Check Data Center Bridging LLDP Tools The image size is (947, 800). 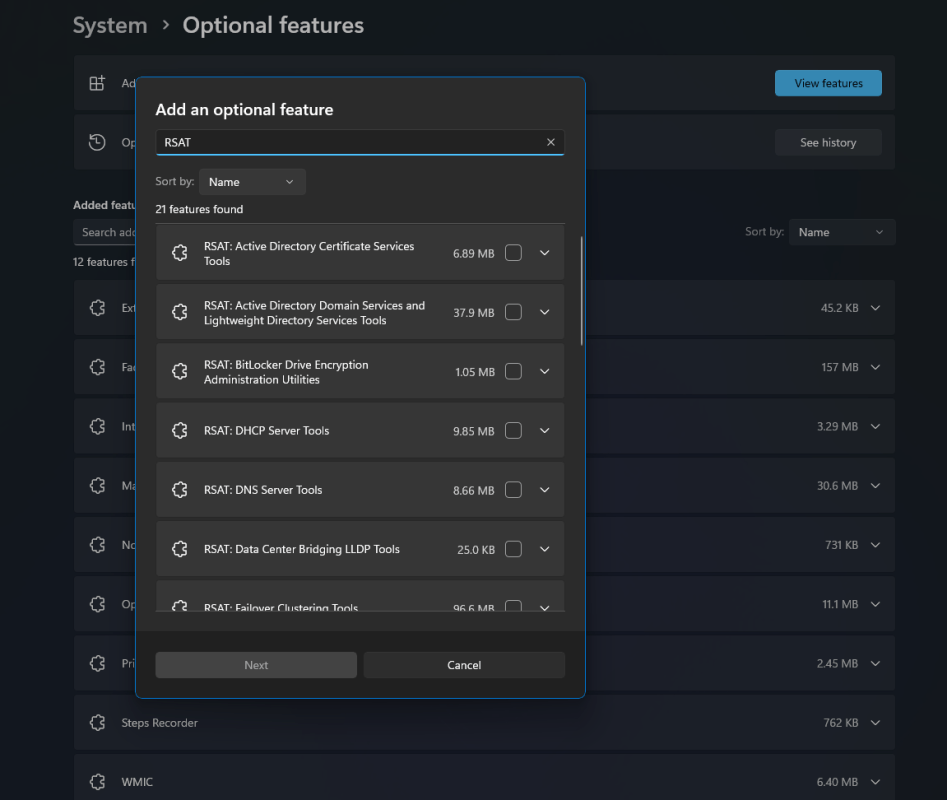pos(513,549)
